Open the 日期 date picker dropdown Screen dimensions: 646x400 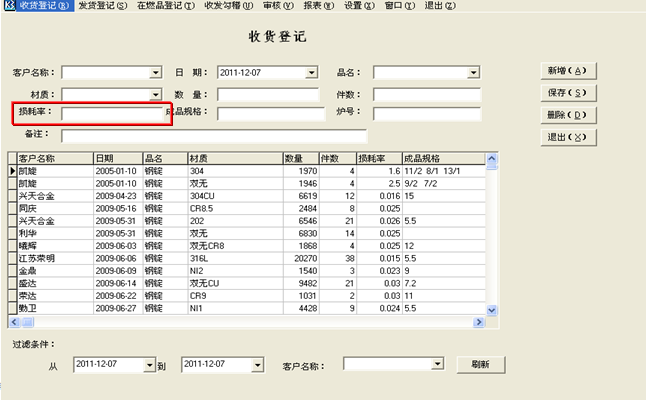click(x=312, y=72)
